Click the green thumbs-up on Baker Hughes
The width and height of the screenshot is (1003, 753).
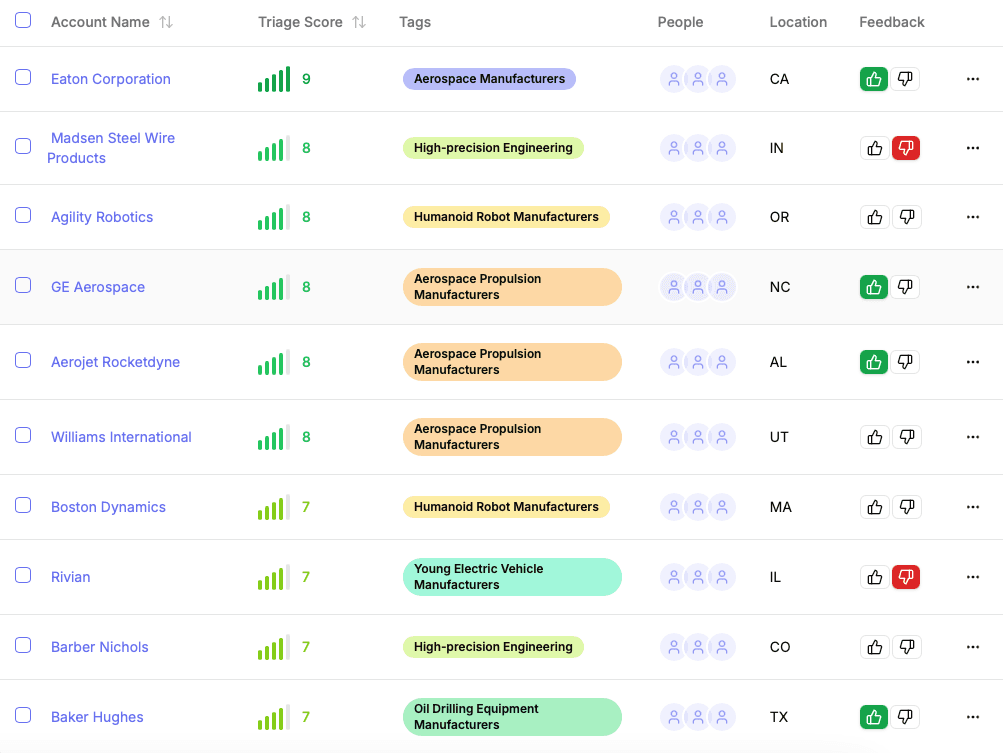tap(873, 717)
